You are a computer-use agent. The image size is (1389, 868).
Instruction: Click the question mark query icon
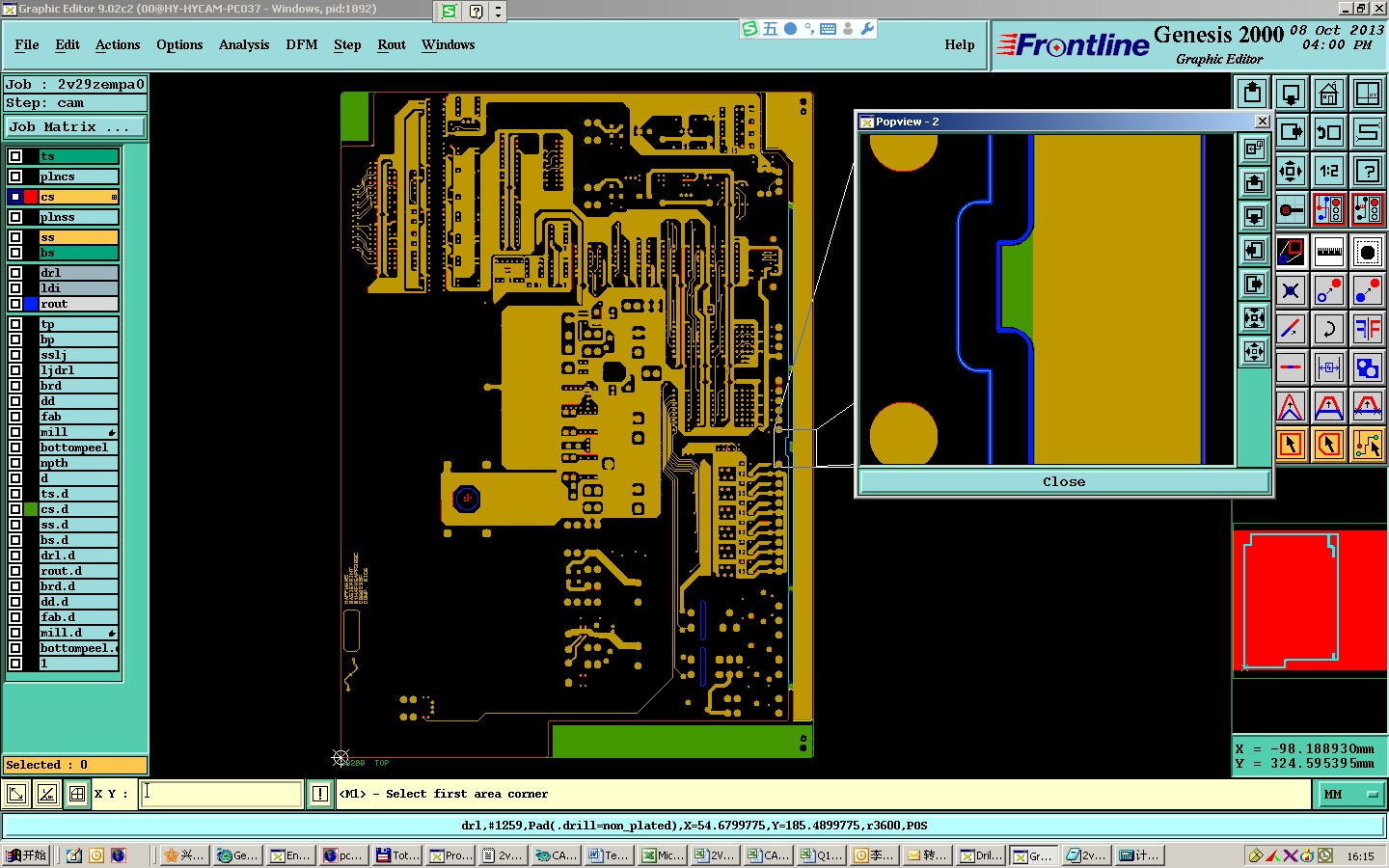pos(1368,171)
